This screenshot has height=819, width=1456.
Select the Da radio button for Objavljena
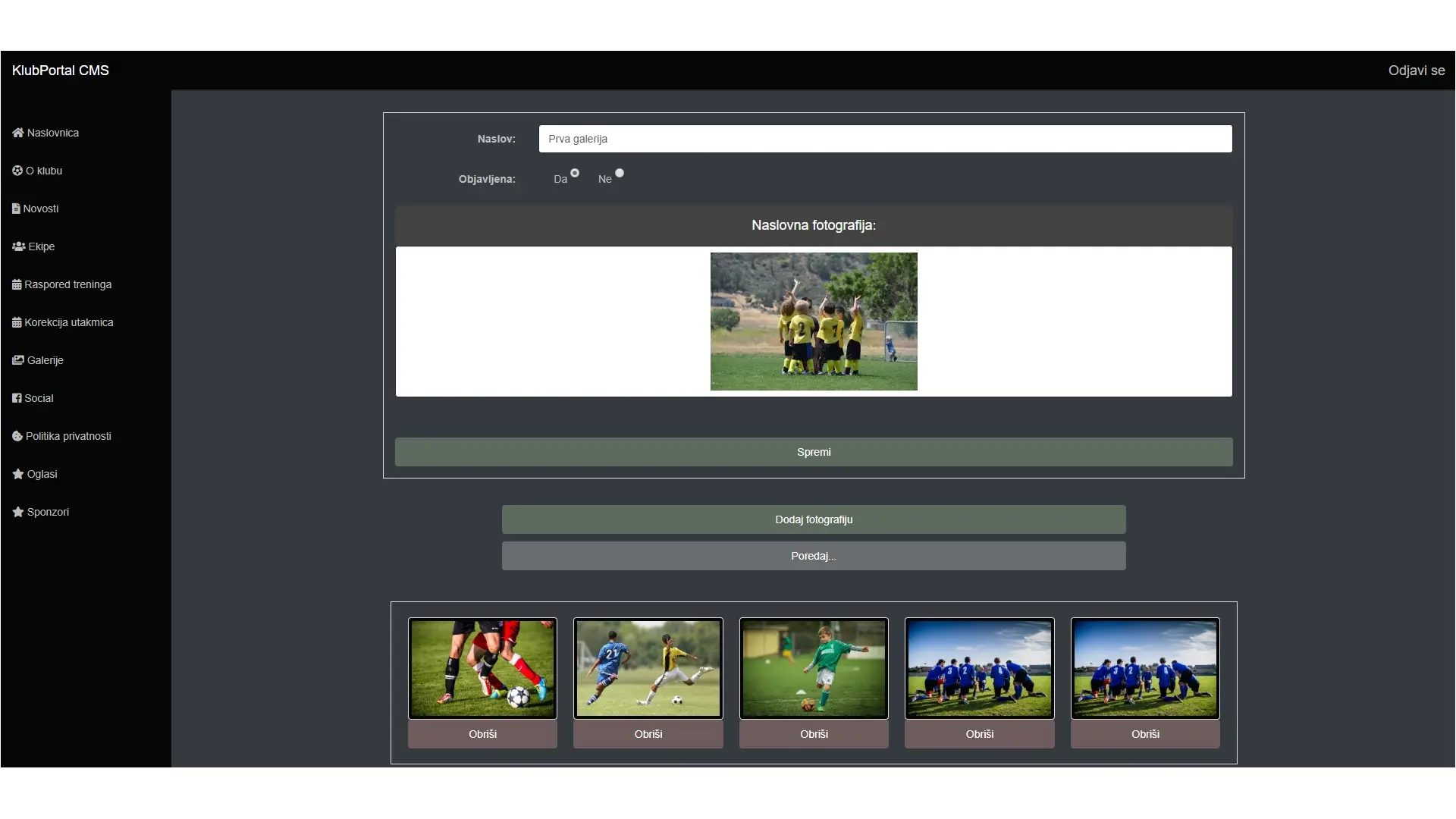(575, 173)
